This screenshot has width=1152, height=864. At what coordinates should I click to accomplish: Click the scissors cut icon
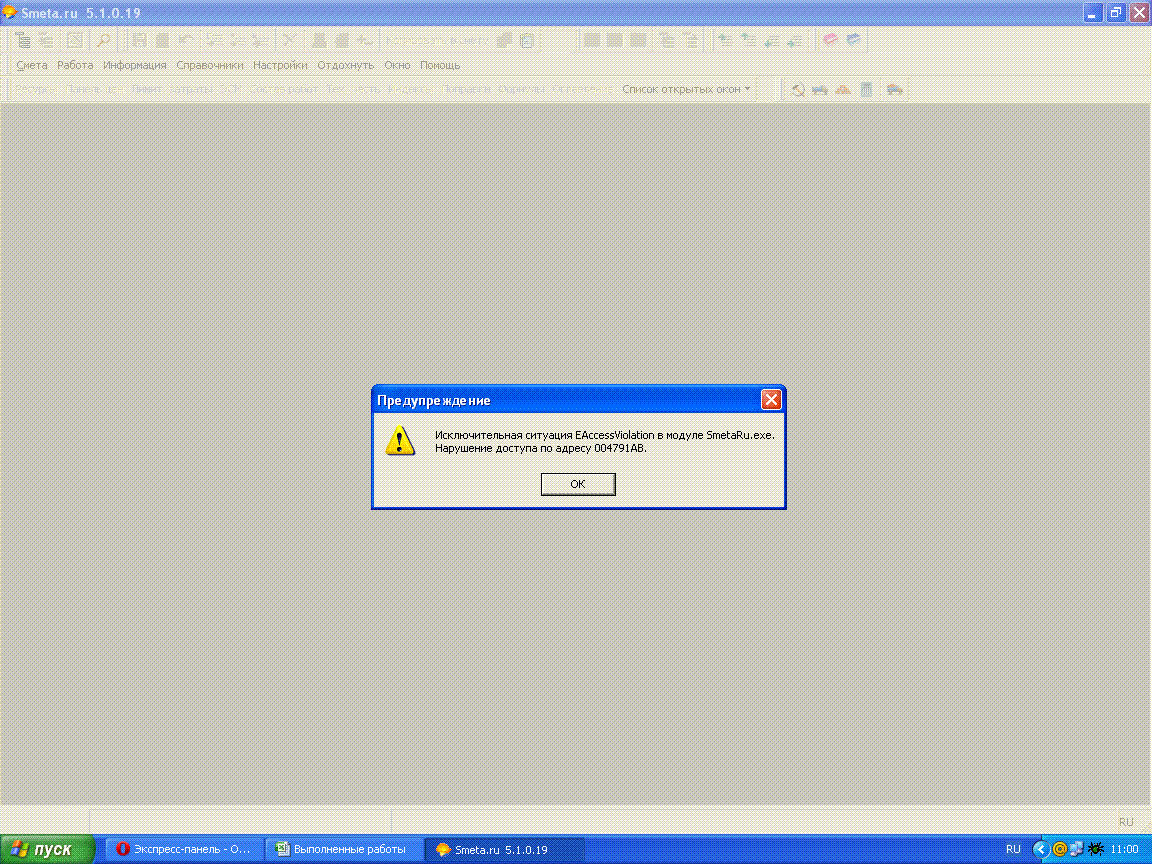coord(290,40)
